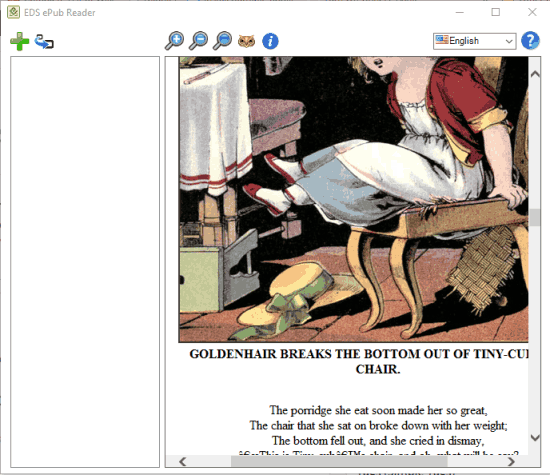Click the line 'The porridge she eat soon'
550x475 pixels.
[378, 410]
